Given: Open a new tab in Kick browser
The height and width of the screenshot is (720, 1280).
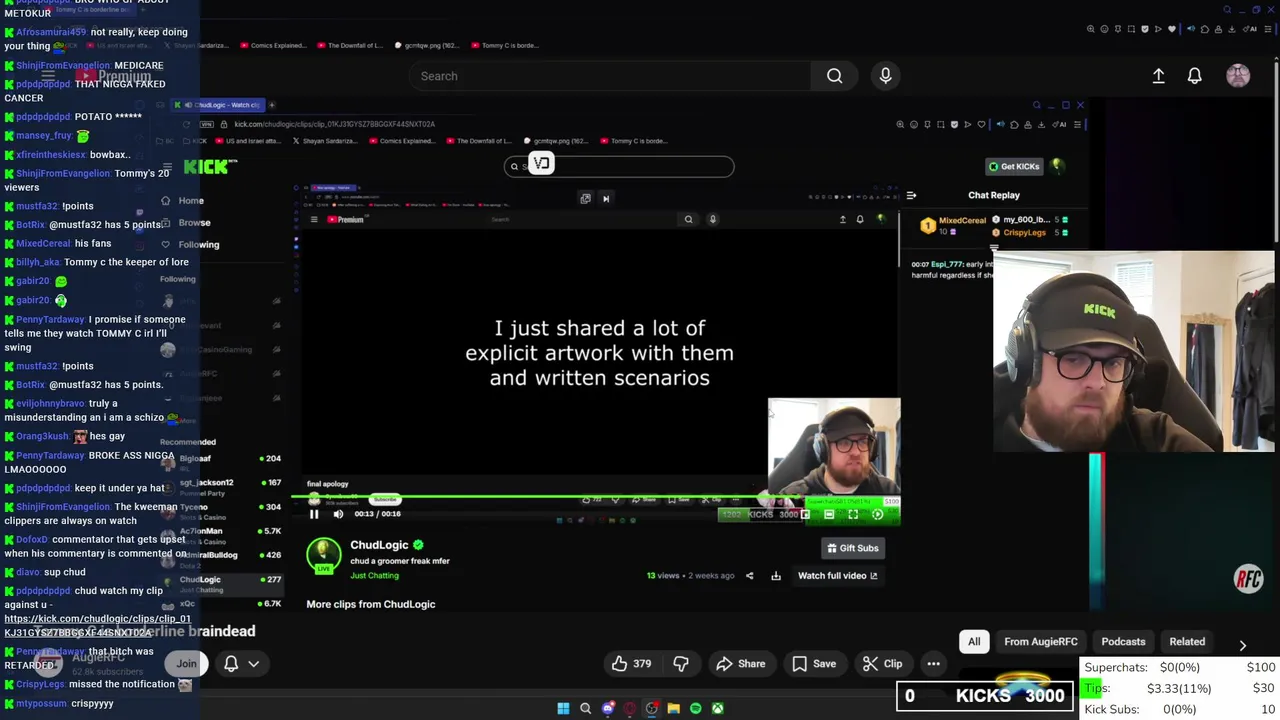Looking at the screenshot, I should [x=271, y=105].
